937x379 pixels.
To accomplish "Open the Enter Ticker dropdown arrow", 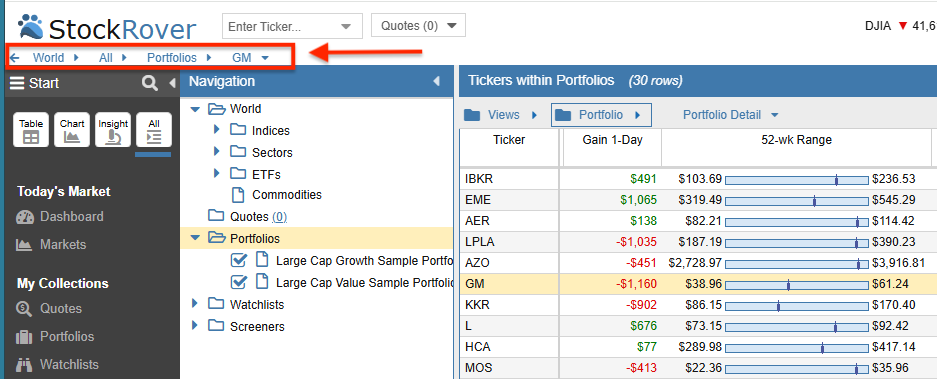I will click(347, 27).
